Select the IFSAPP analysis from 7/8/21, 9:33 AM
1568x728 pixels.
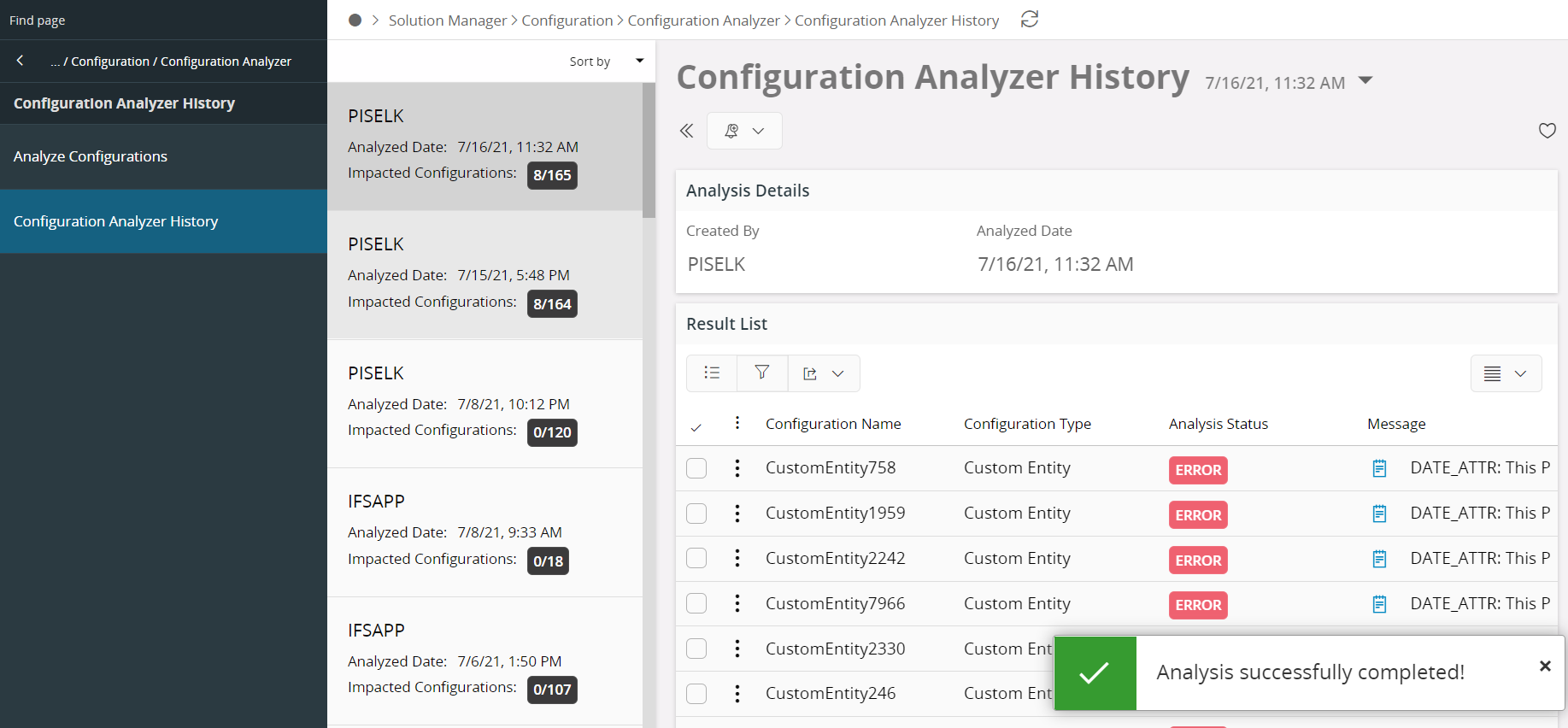(484, 532)
